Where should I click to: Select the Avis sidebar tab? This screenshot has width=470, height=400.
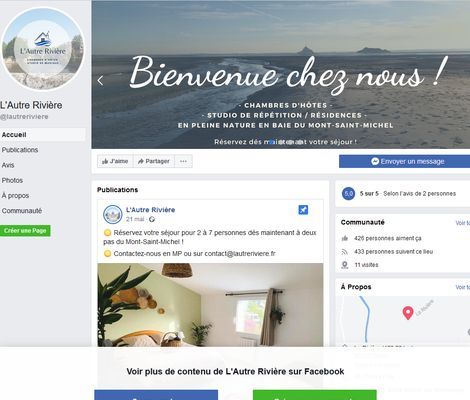pyautogui.click(x=8, y=165)
